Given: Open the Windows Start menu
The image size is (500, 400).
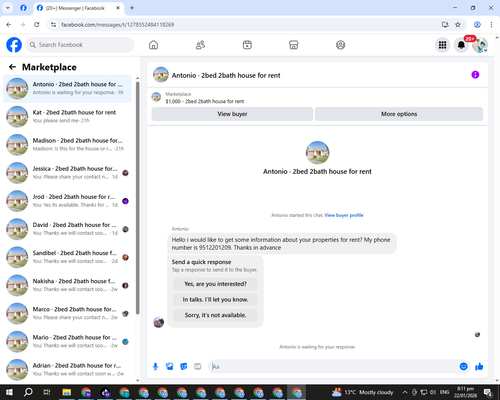Looking at the screenshot, I should (x=9, y=392).
